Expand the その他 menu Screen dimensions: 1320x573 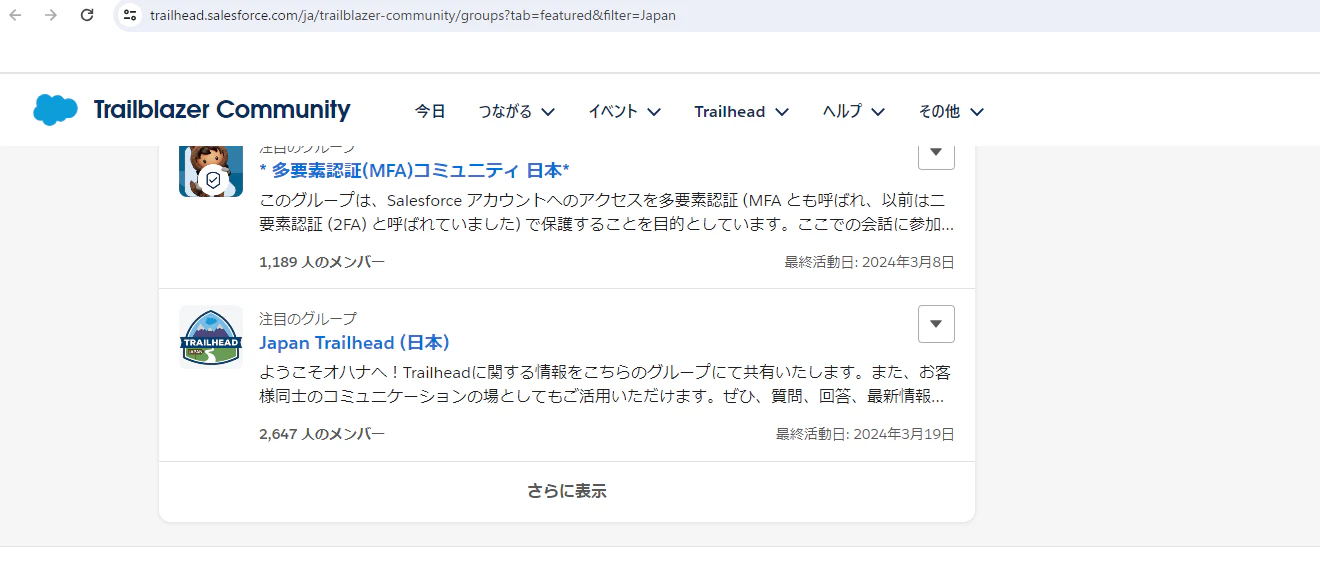951,111
